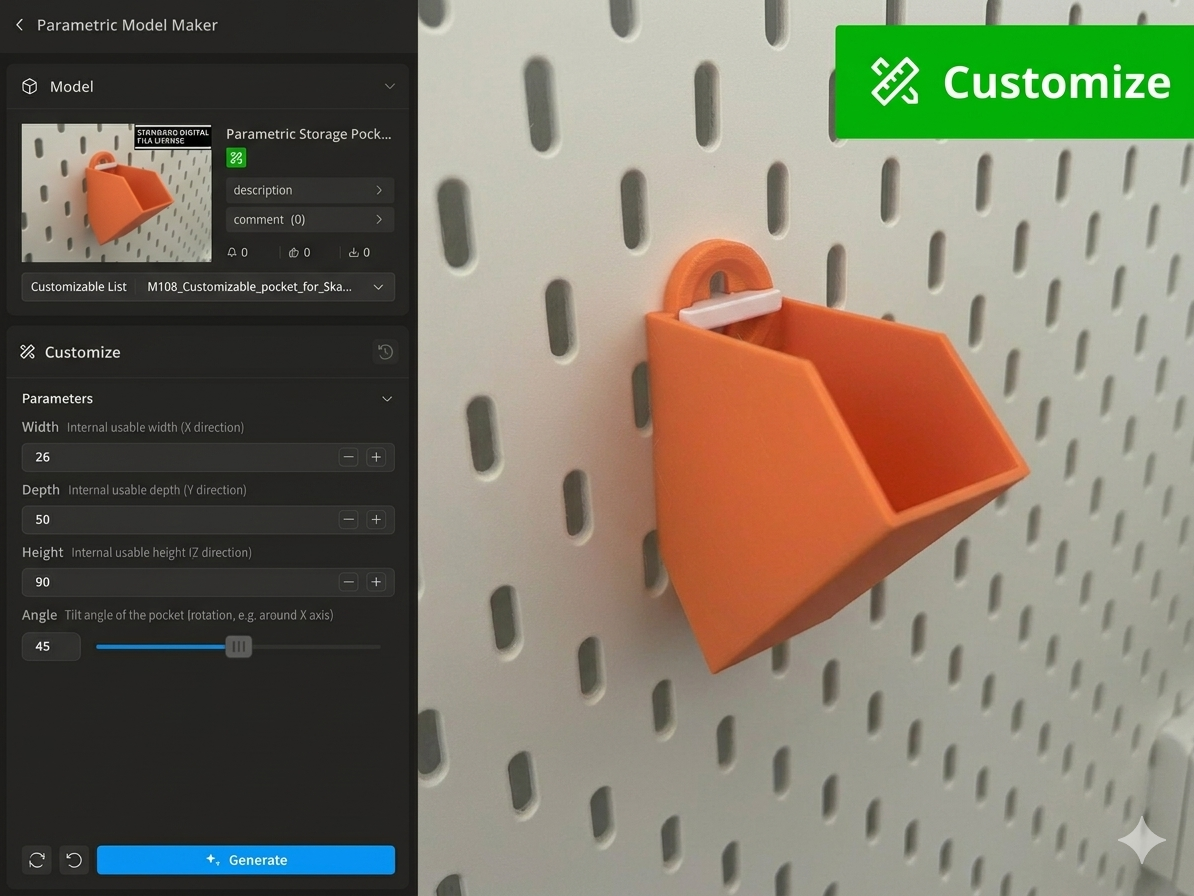Decrease Depth with the minus button
This screenshot has height=896, width=1194.
coord(349,519)
